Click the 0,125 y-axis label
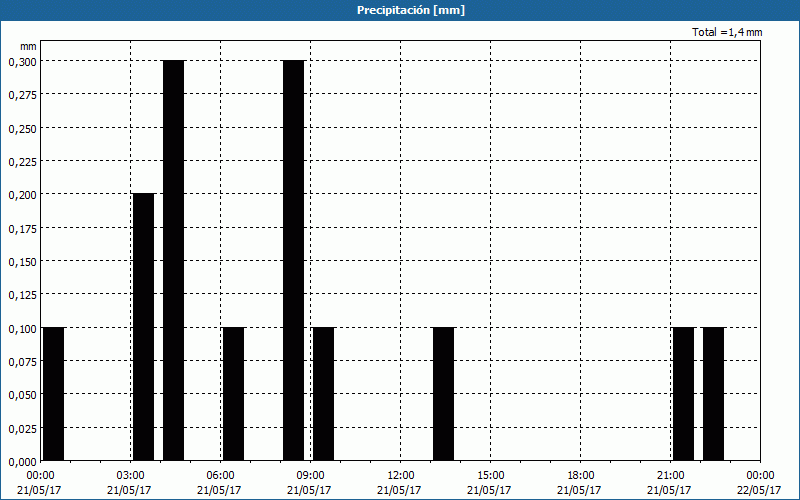Viewport: 800px width, 500px height. click(x=22, y=295)
